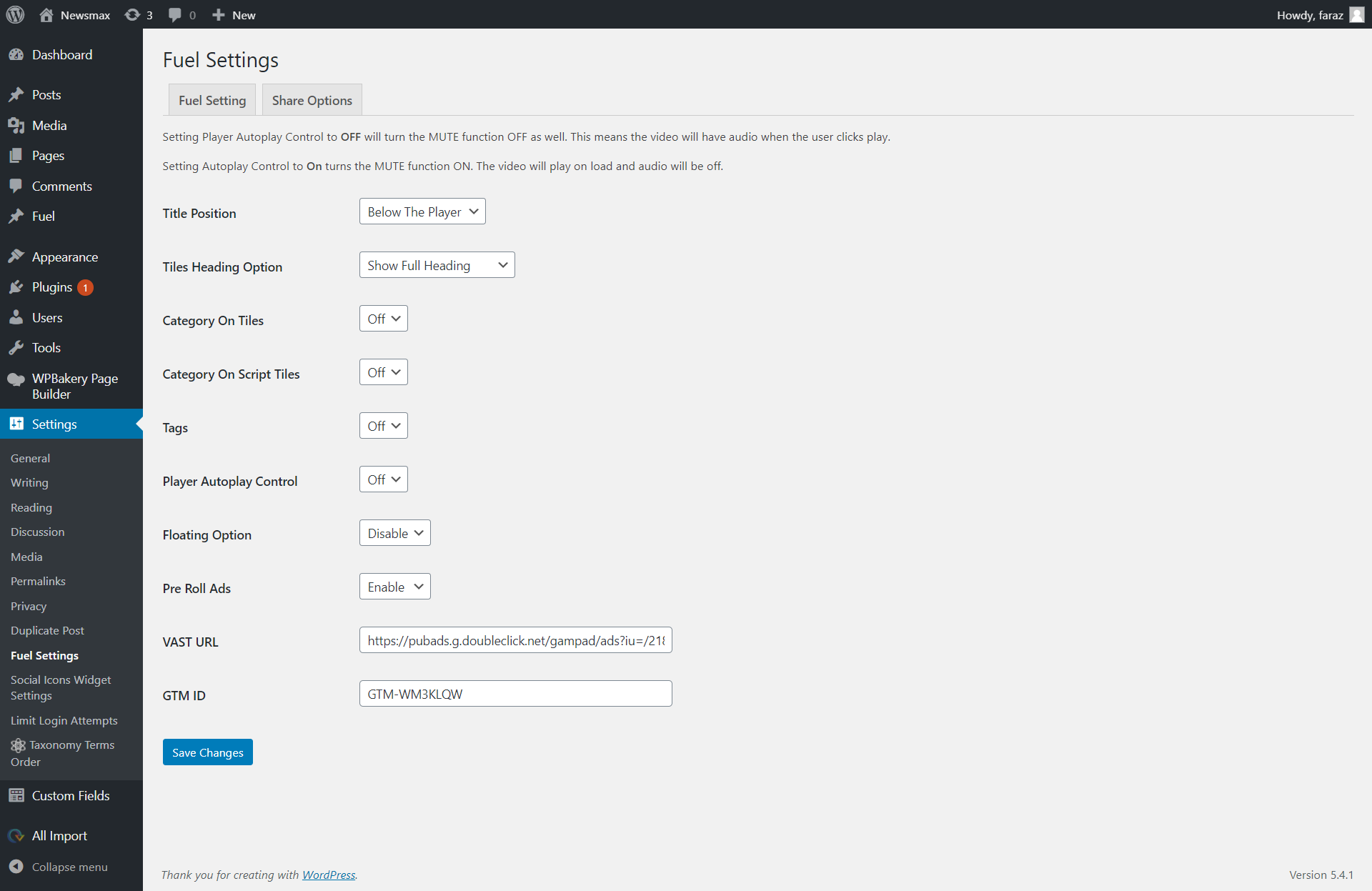
Task: Switch to the Share Options tab
Action: pos(312,101)
